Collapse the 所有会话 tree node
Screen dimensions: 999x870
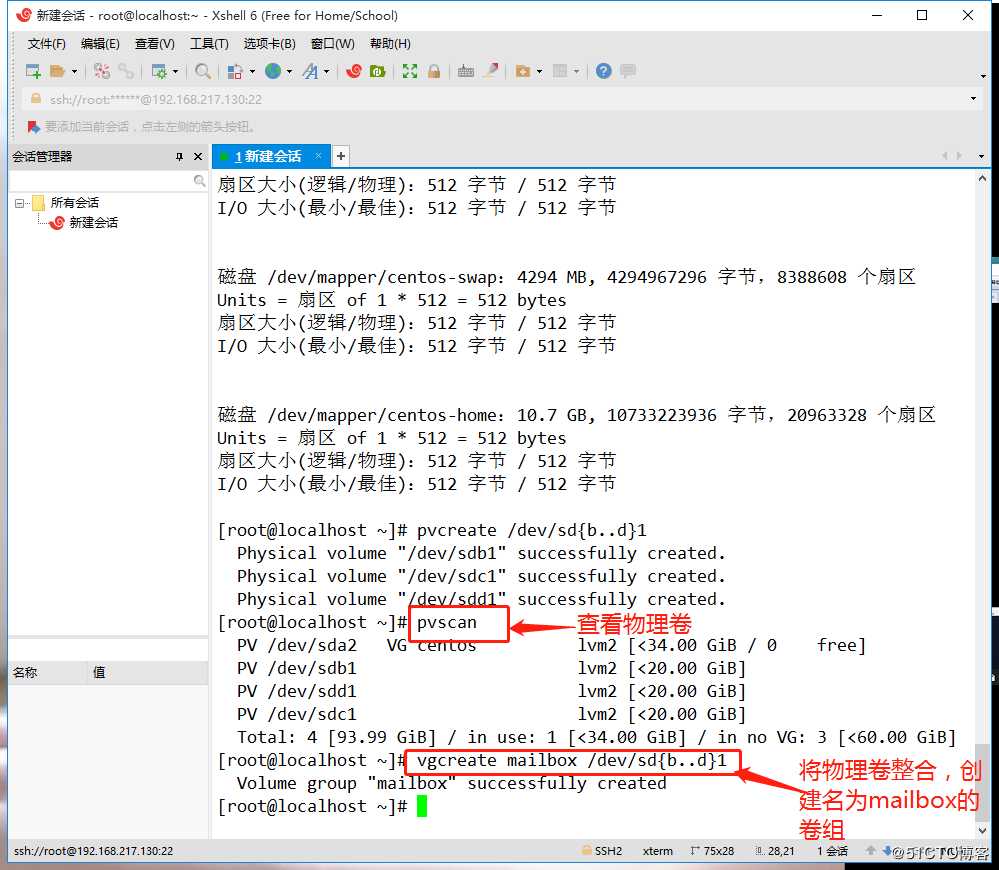(20, 202)
